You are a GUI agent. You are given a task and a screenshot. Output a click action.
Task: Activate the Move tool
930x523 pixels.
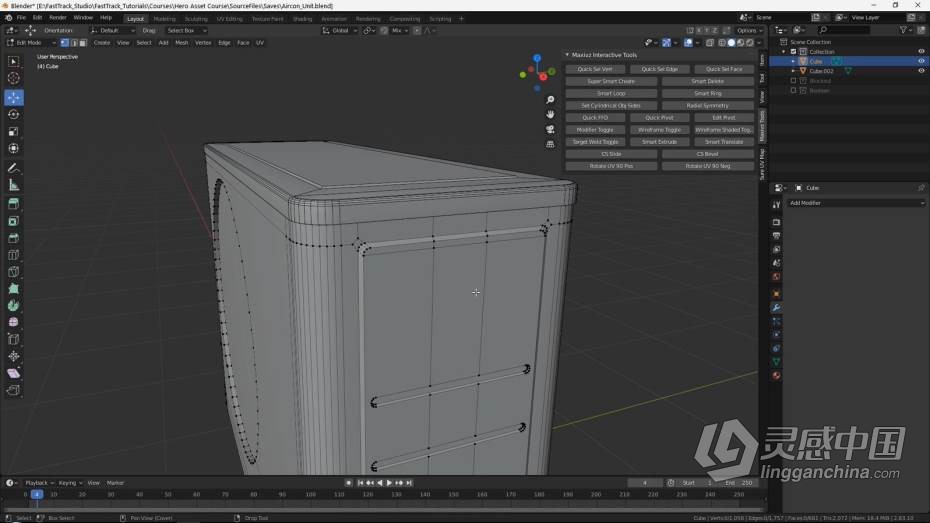point(14,97)
